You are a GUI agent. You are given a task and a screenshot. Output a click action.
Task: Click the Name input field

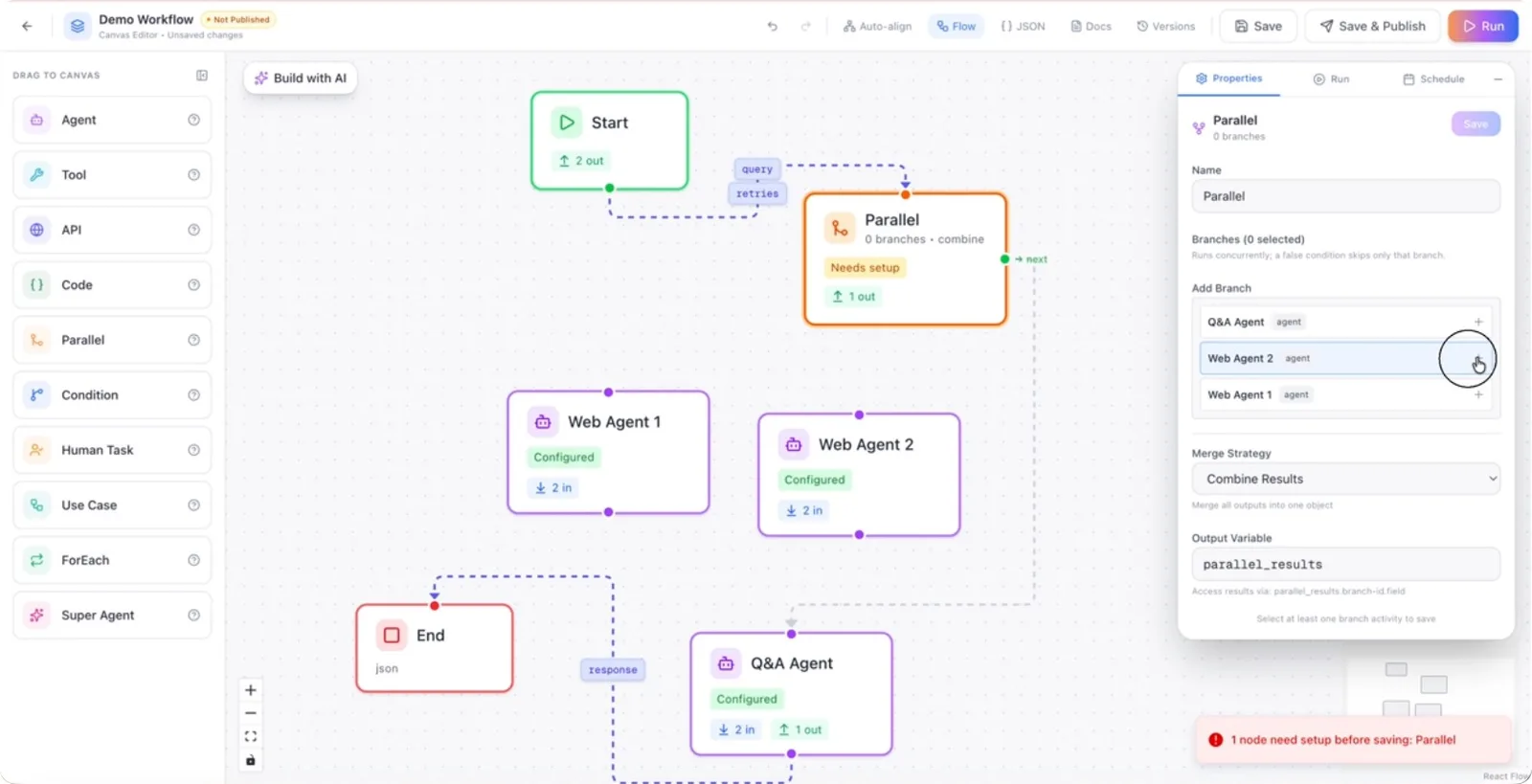[1345, 196]
